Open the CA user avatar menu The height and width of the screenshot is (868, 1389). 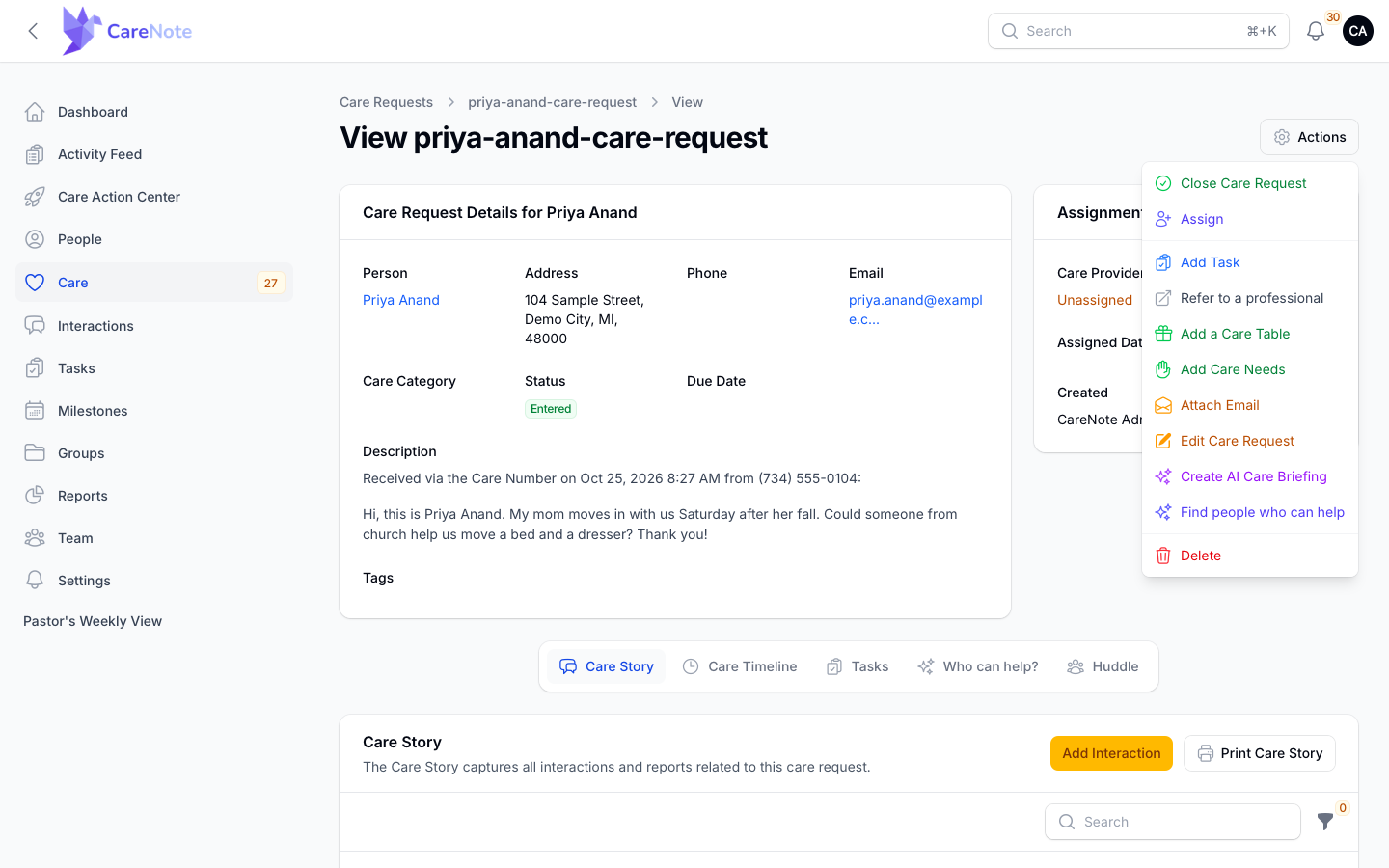(1358, 31)
